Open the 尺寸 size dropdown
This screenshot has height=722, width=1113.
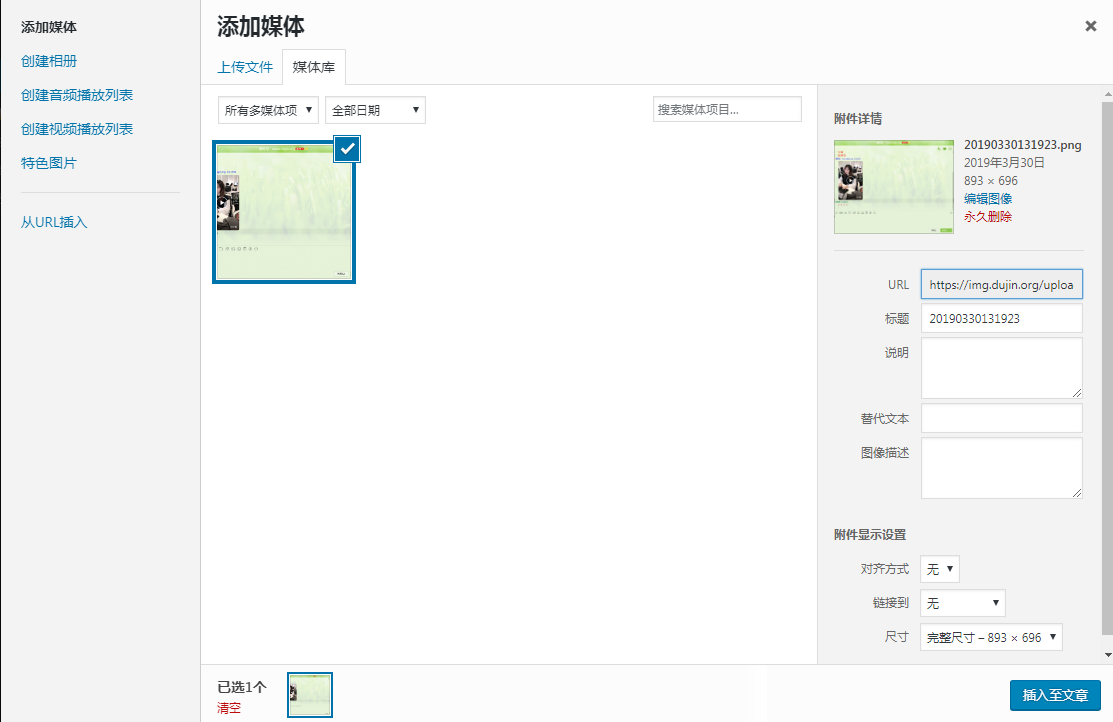991,637
